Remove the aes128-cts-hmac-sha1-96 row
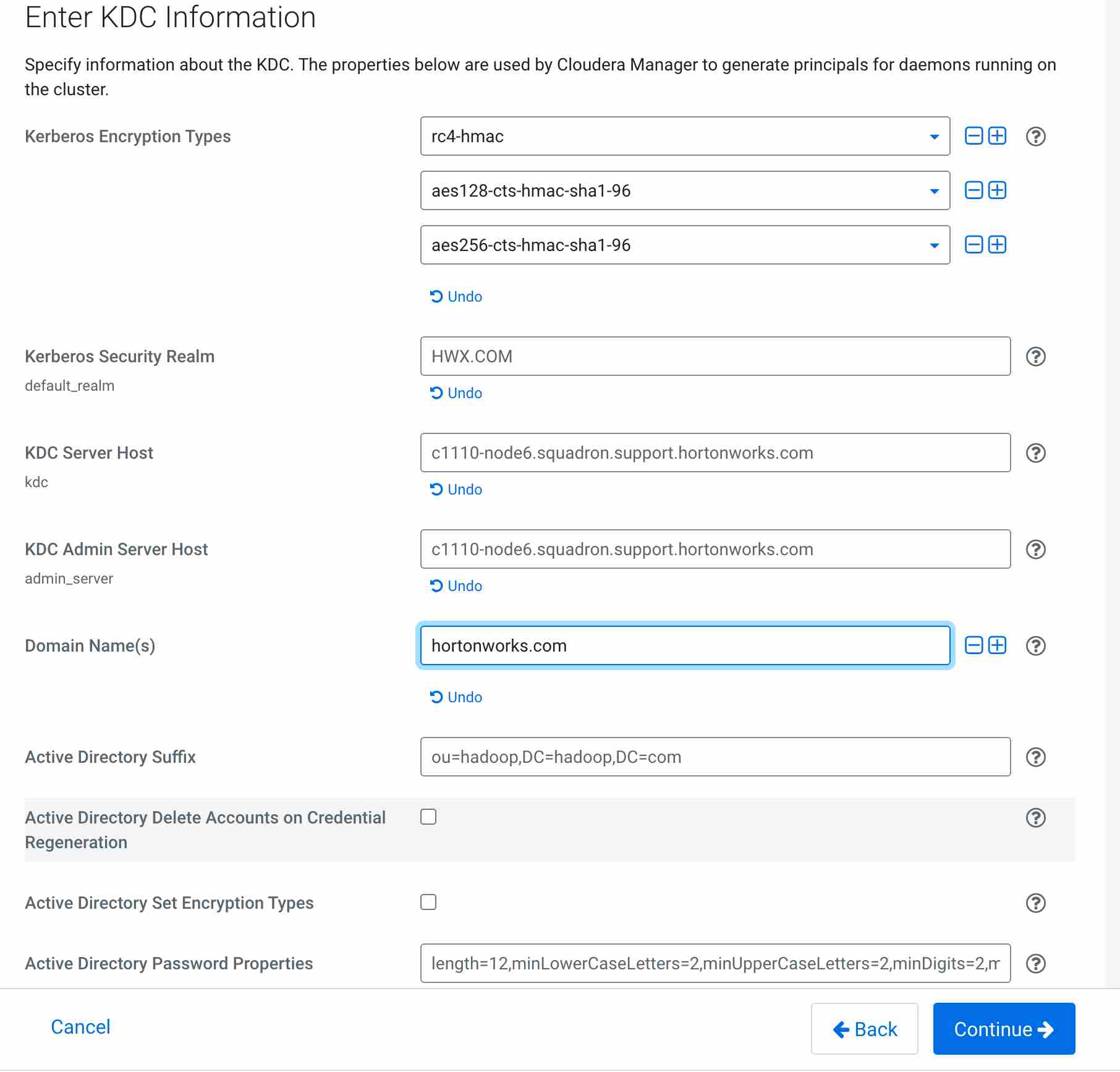Image resolution: width=1120 pixels, height=1072 pixels. pyautogui.click(x=974, y=190)
